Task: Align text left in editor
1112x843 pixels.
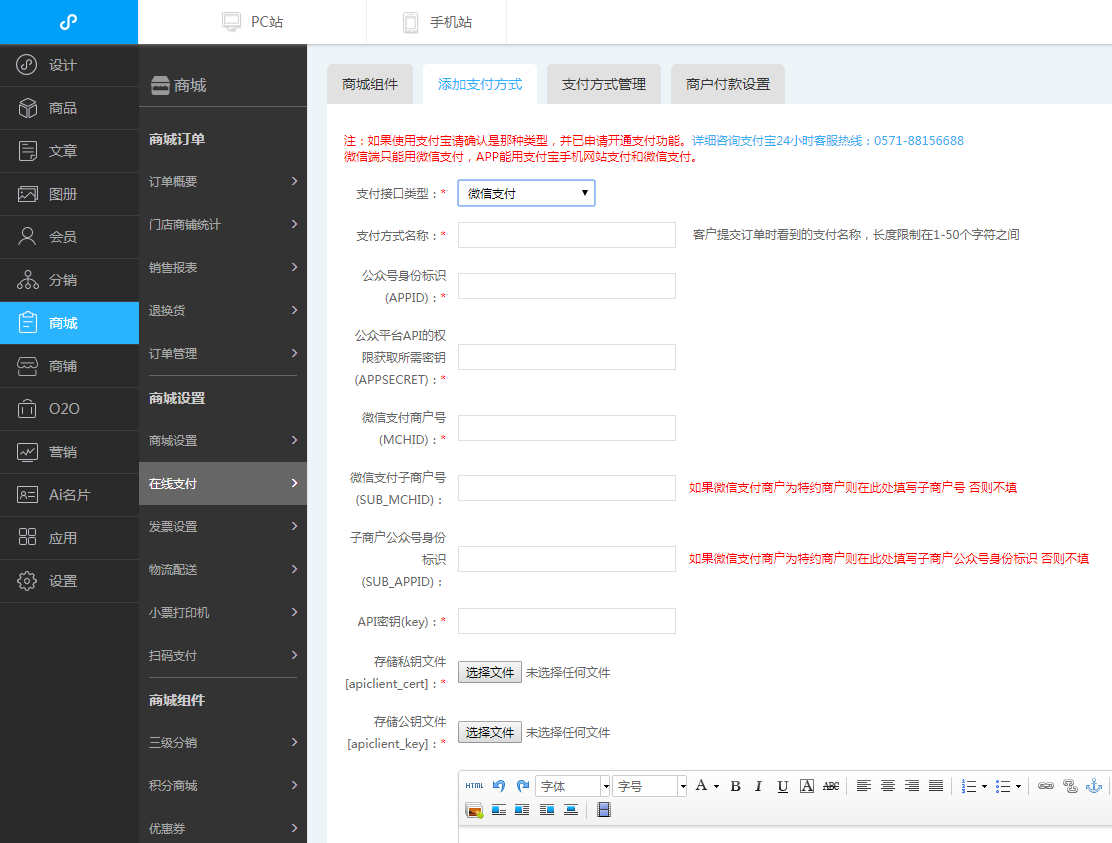Action: tap(864, 786)
